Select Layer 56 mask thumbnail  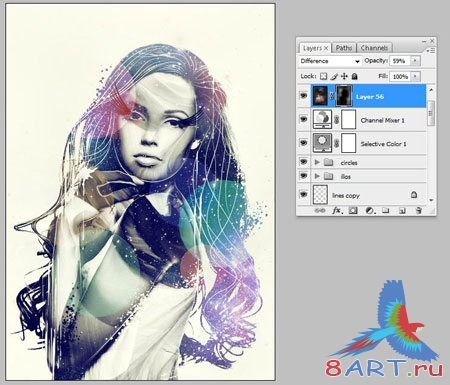(344, 96)
